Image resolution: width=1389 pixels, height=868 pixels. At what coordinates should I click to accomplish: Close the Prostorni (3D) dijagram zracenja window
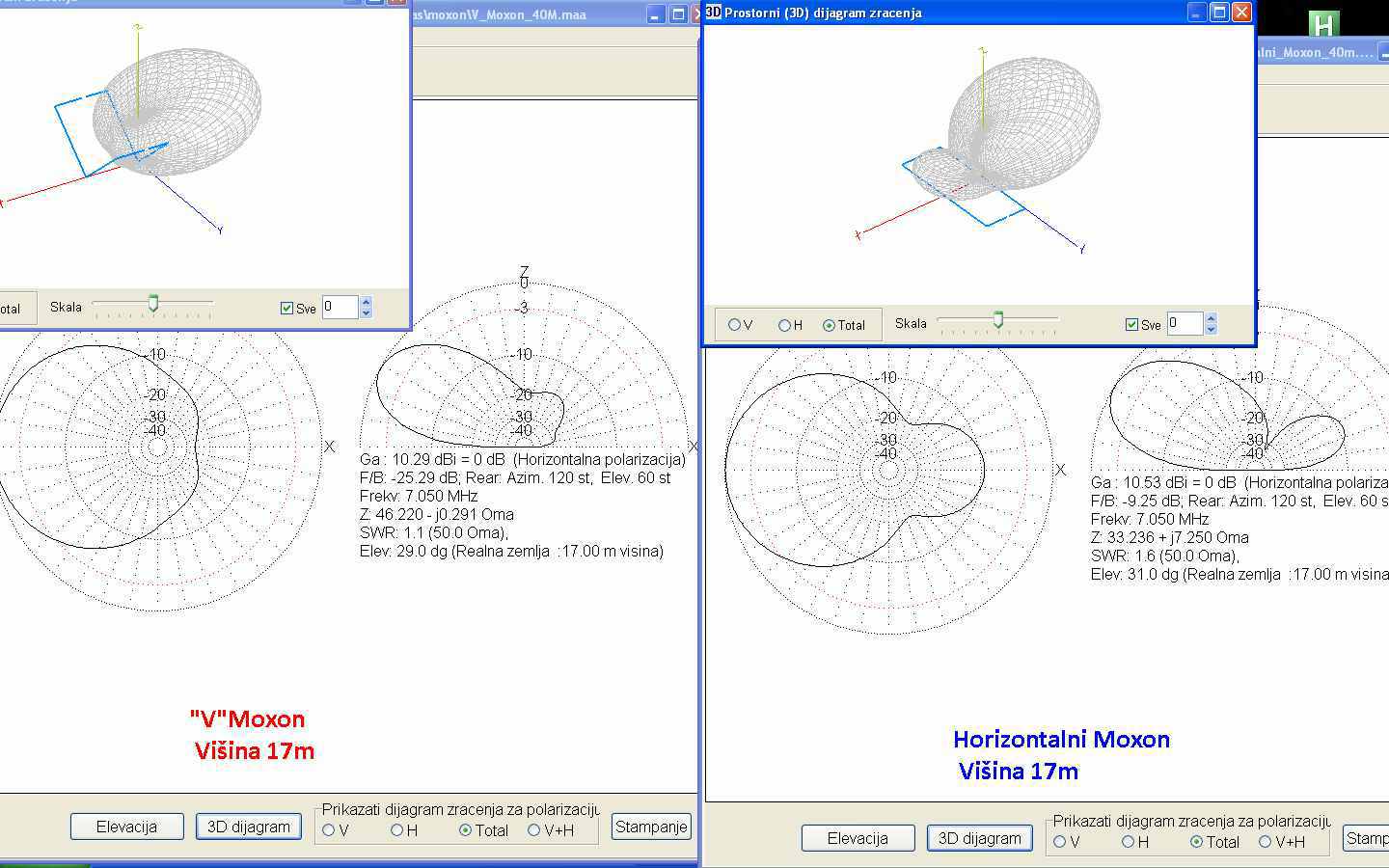click(x=1241, y=13)
